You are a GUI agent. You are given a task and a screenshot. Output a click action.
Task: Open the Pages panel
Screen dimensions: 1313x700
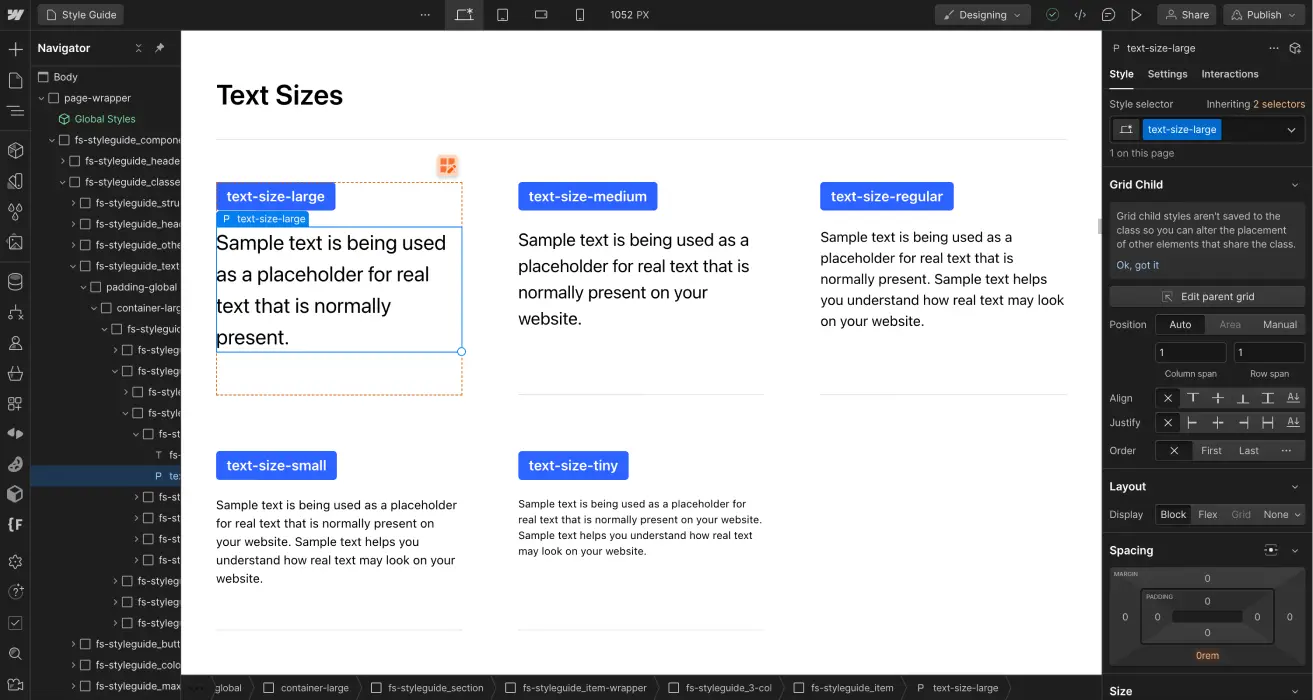click(15, 80)
